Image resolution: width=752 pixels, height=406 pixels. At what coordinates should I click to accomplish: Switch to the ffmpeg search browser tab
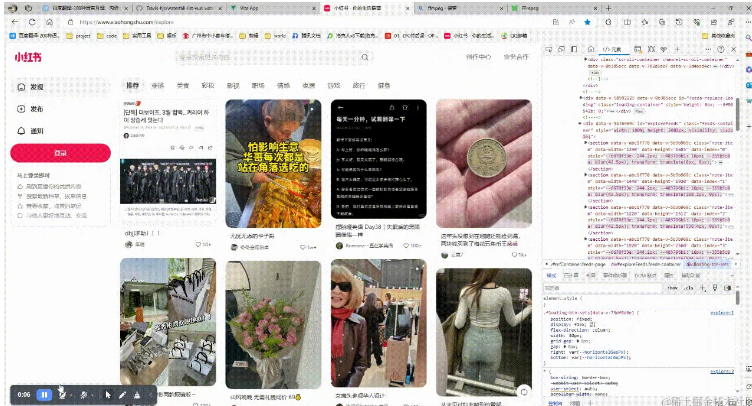click(x=458, y=8)
